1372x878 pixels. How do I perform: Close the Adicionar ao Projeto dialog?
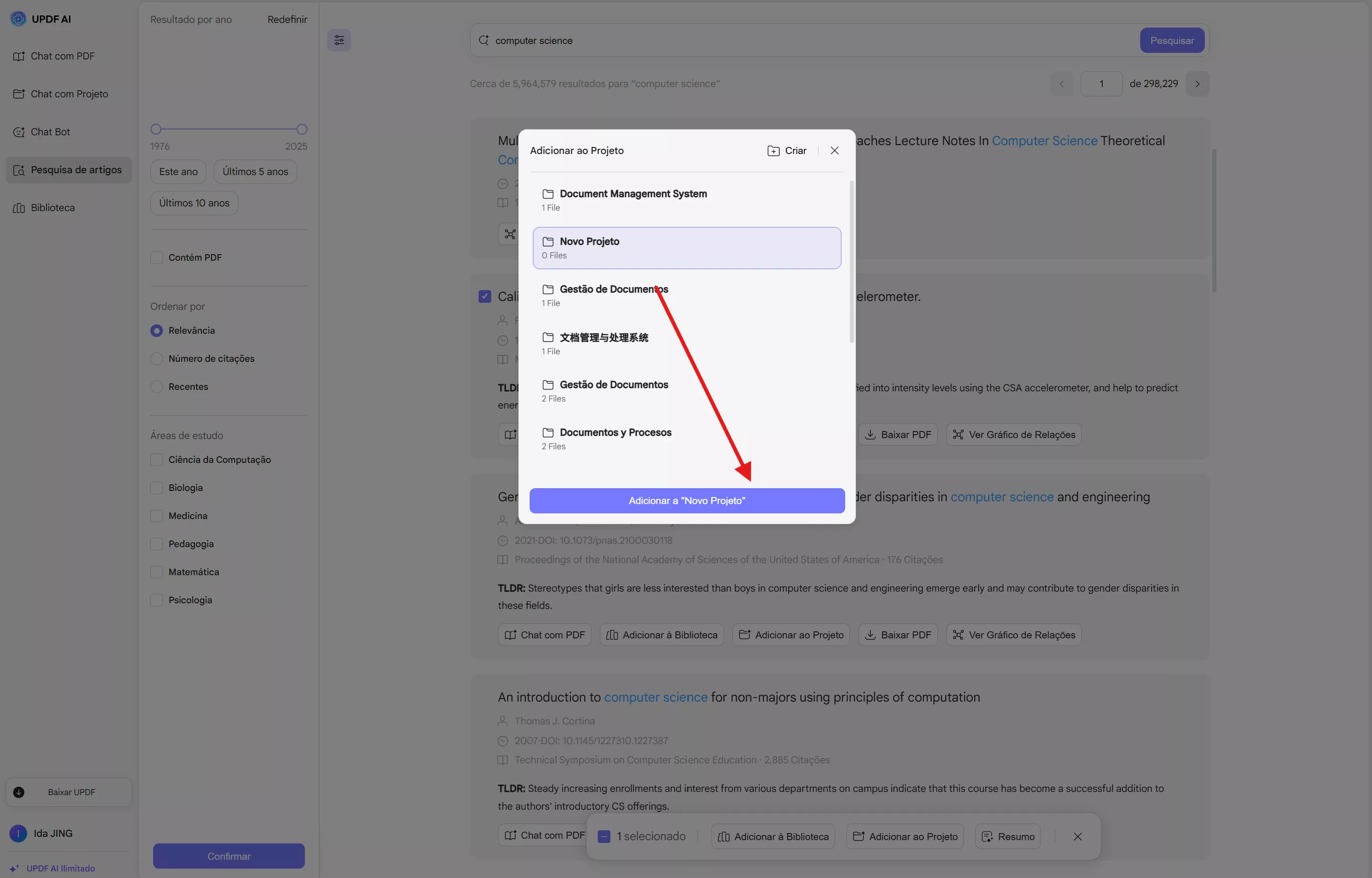pos(834,151)
